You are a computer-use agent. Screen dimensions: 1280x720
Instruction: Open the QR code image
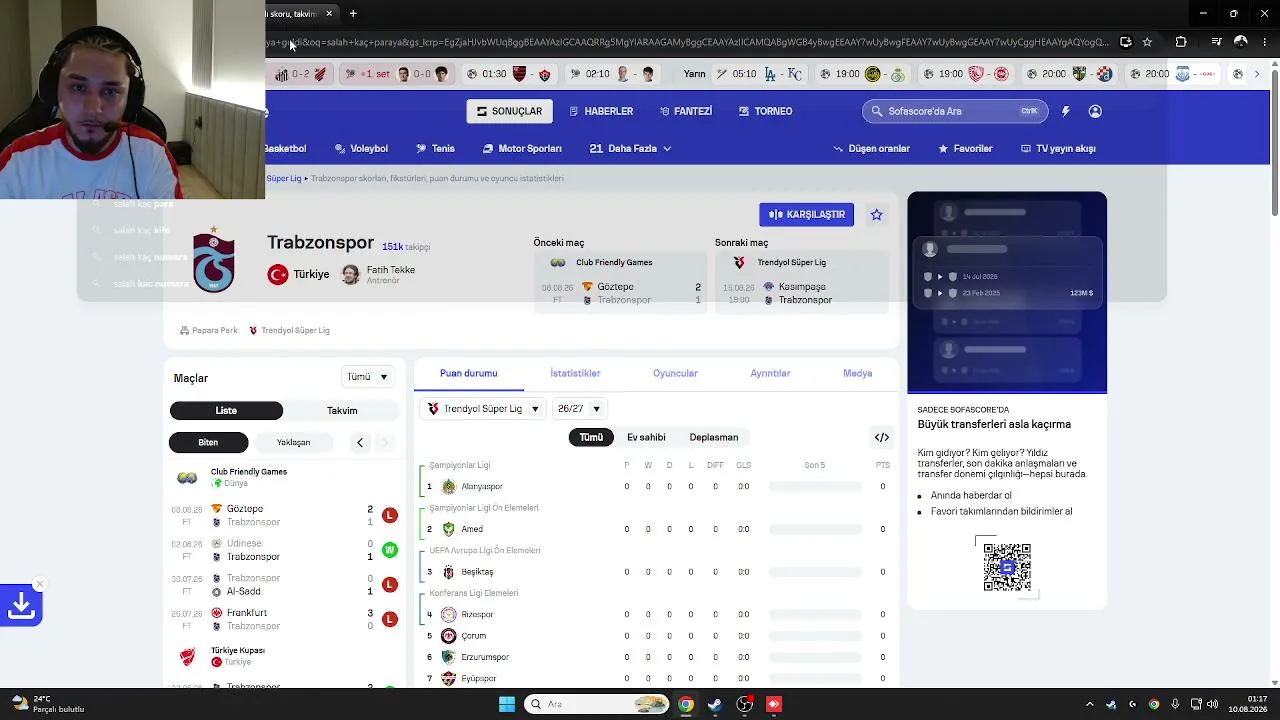point(1007,567)
